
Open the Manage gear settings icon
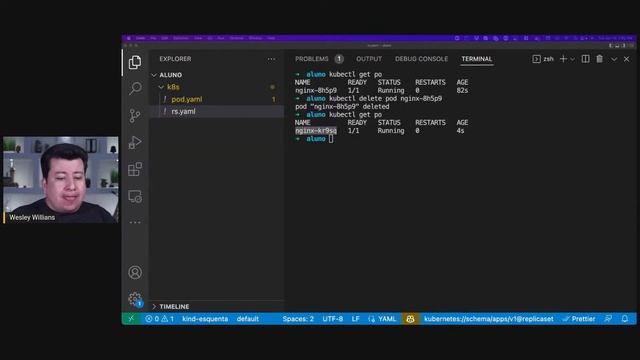[135, 299]
